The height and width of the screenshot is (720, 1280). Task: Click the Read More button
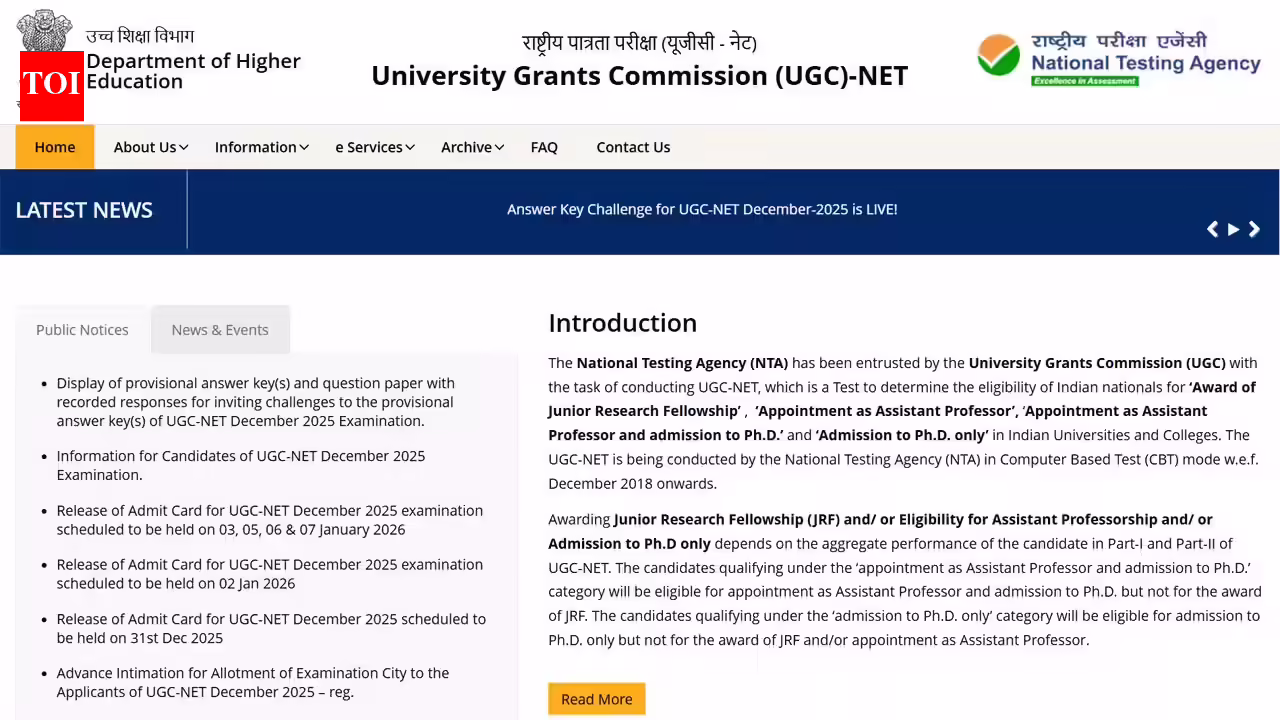[596, 699]
